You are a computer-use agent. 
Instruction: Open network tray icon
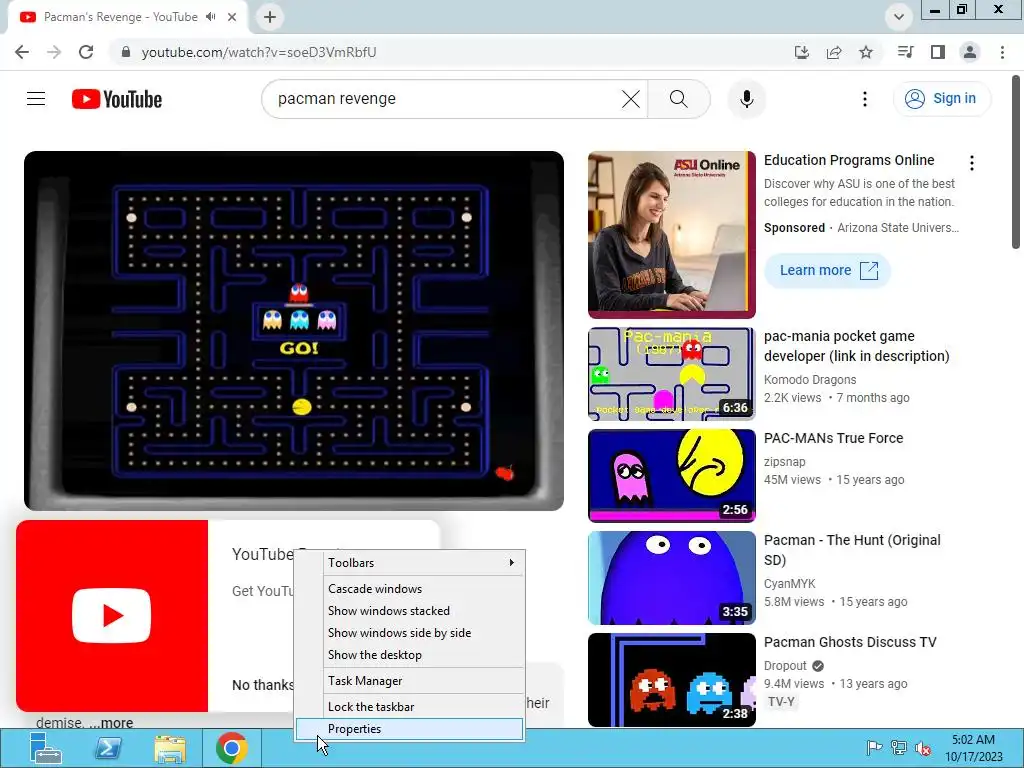pyautogui.click(x=899, y=748)
